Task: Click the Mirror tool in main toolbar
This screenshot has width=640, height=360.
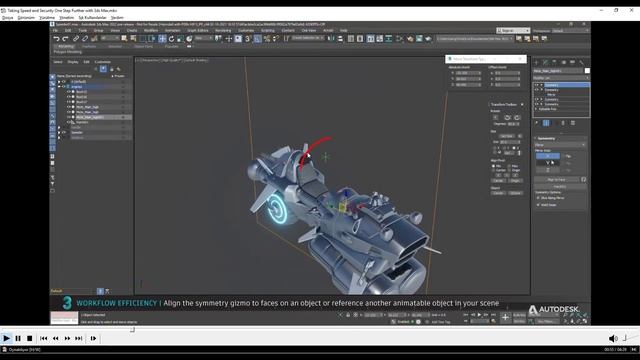Action: tap(331, 39)
